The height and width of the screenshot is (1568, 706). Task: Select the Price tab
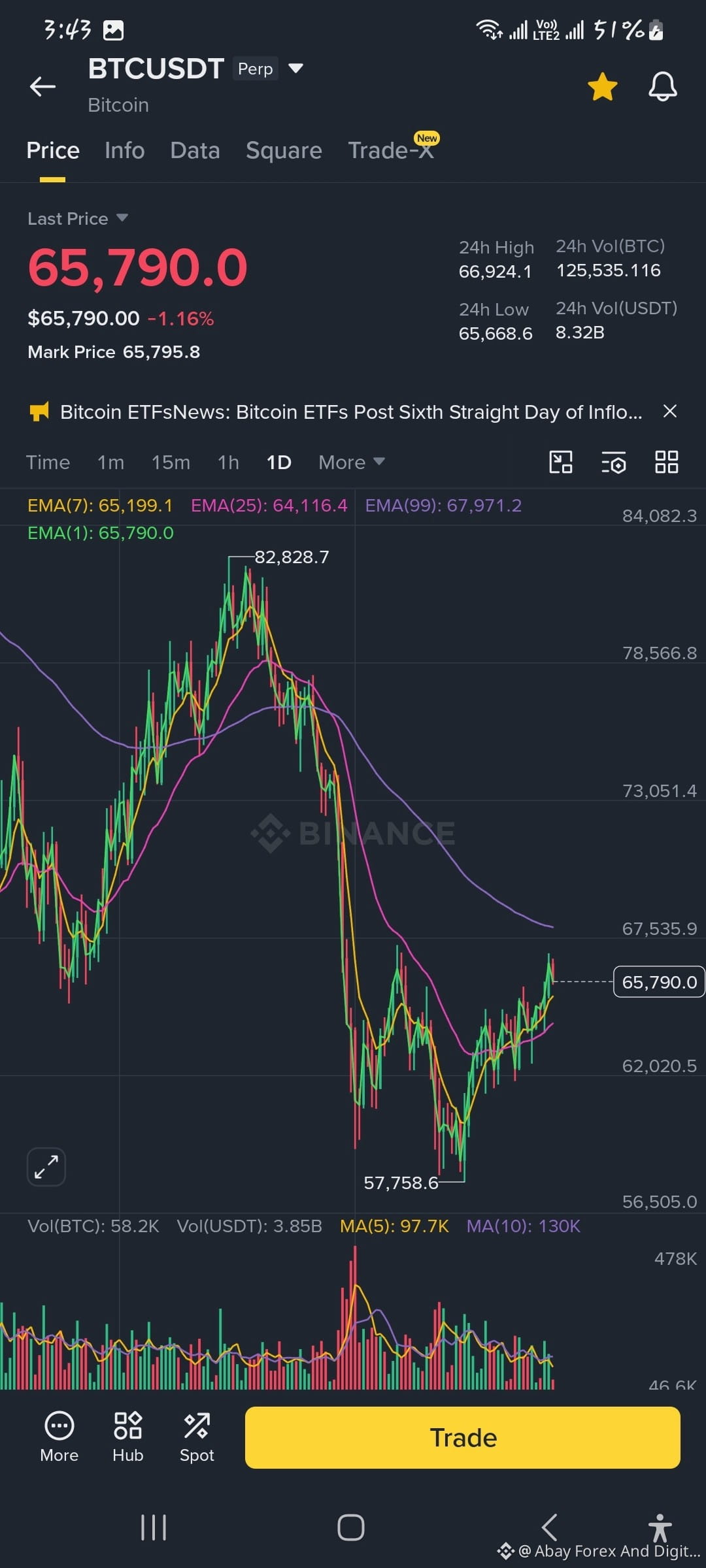pyautogui.click(x=53, y=150)
